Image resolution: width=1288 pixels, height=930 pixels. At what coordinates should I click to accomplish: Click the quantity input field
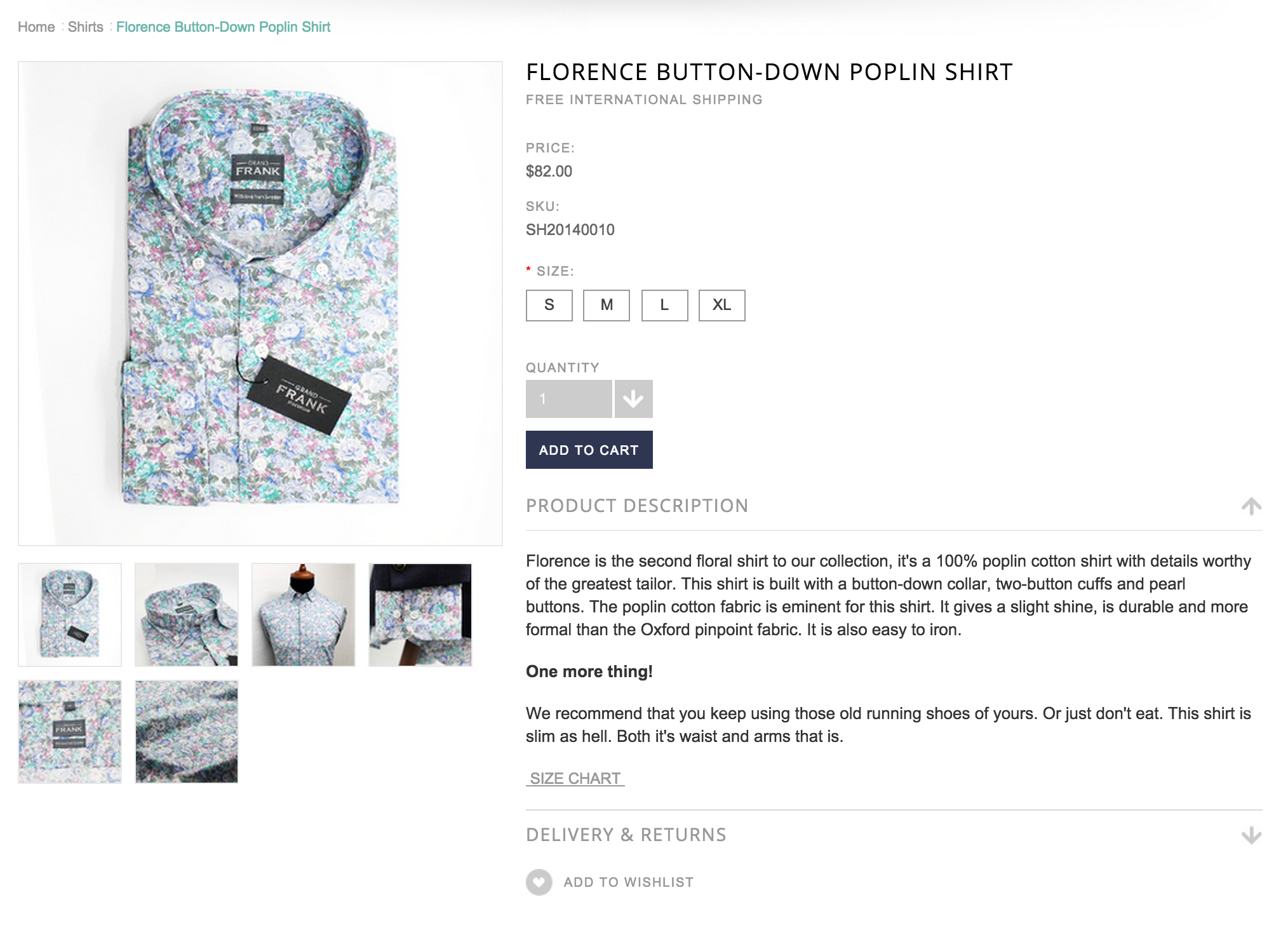pyautogui.click(x=568, y=399)
